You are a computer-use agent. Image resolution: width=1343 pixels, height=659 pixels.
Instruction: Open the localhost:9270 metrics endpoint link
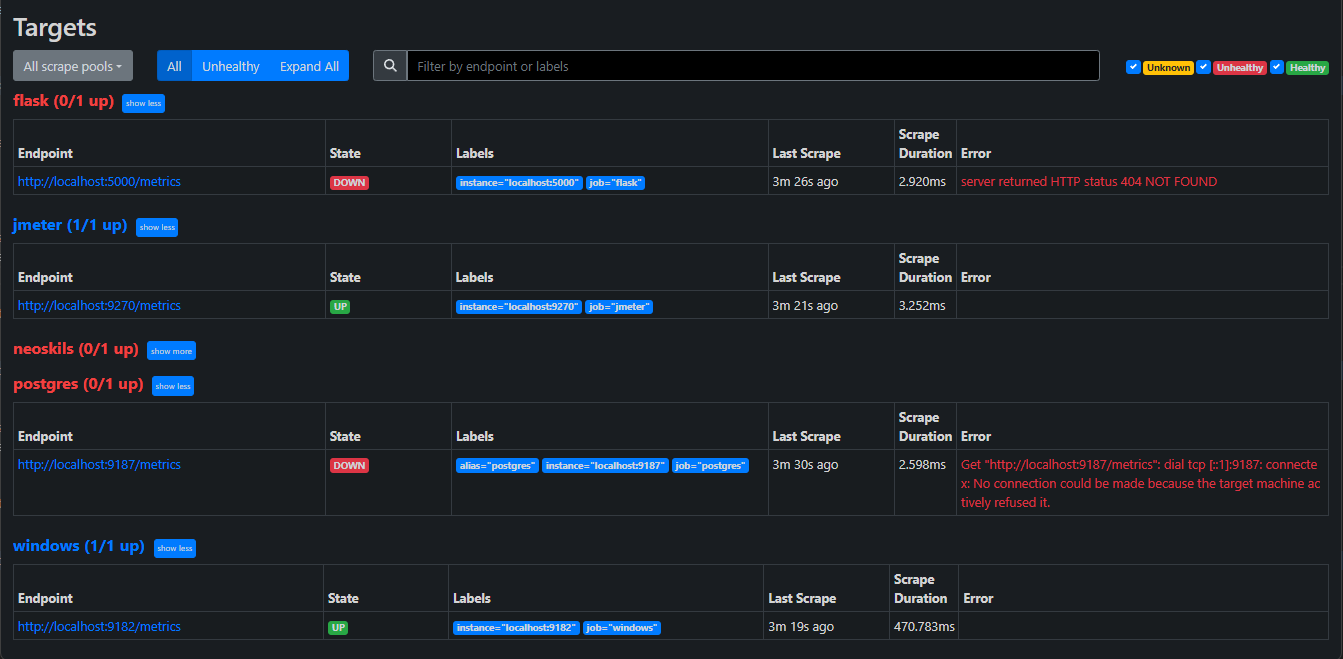(x=99, y=306)
